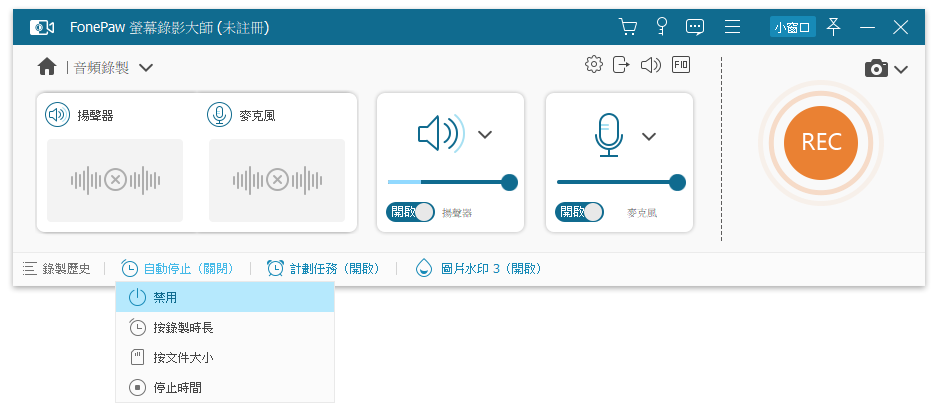Minimize the FonePaw window

867,27
